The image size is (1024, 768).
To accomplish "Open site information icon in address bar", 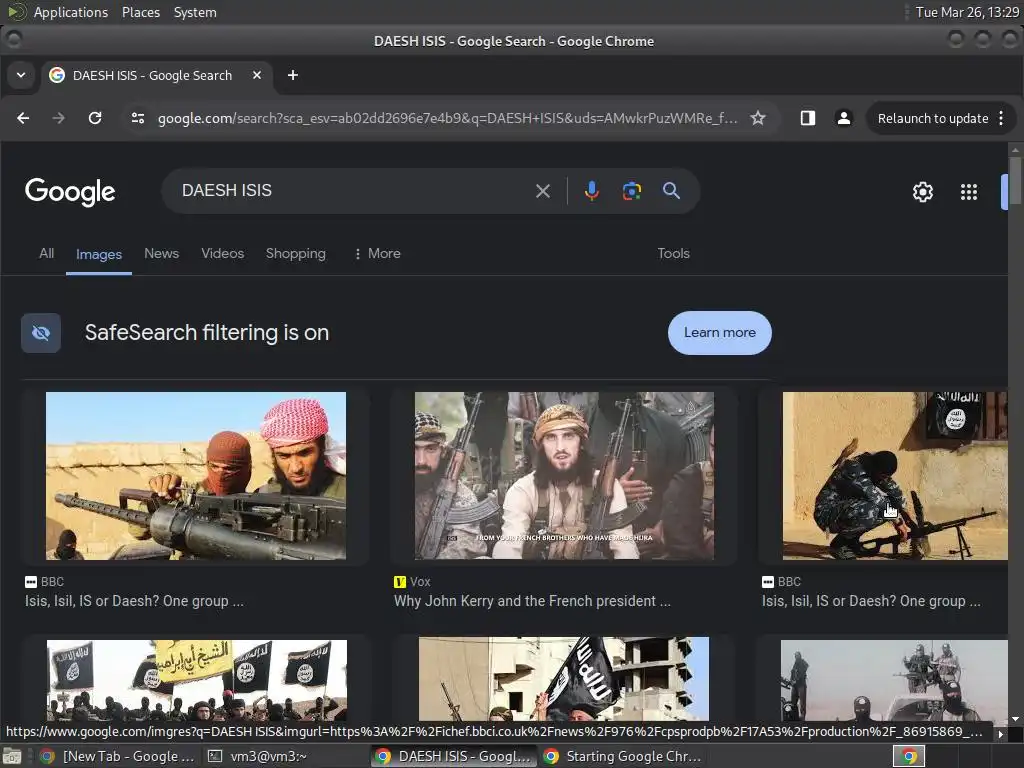I will point(138,118).
